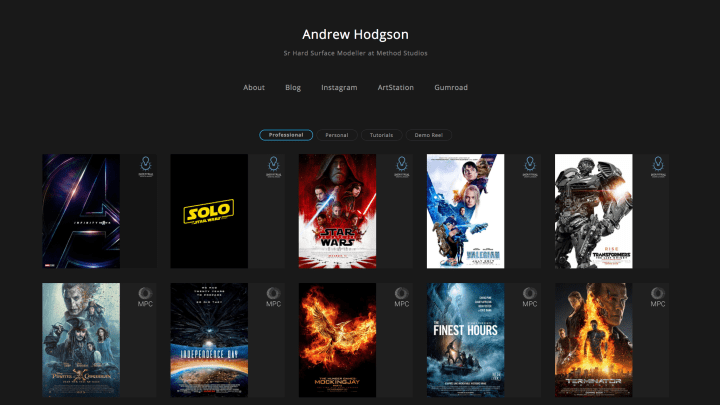Screen dimensions: 720x405
Task: Open the About page link
Action: click(253, 87)
